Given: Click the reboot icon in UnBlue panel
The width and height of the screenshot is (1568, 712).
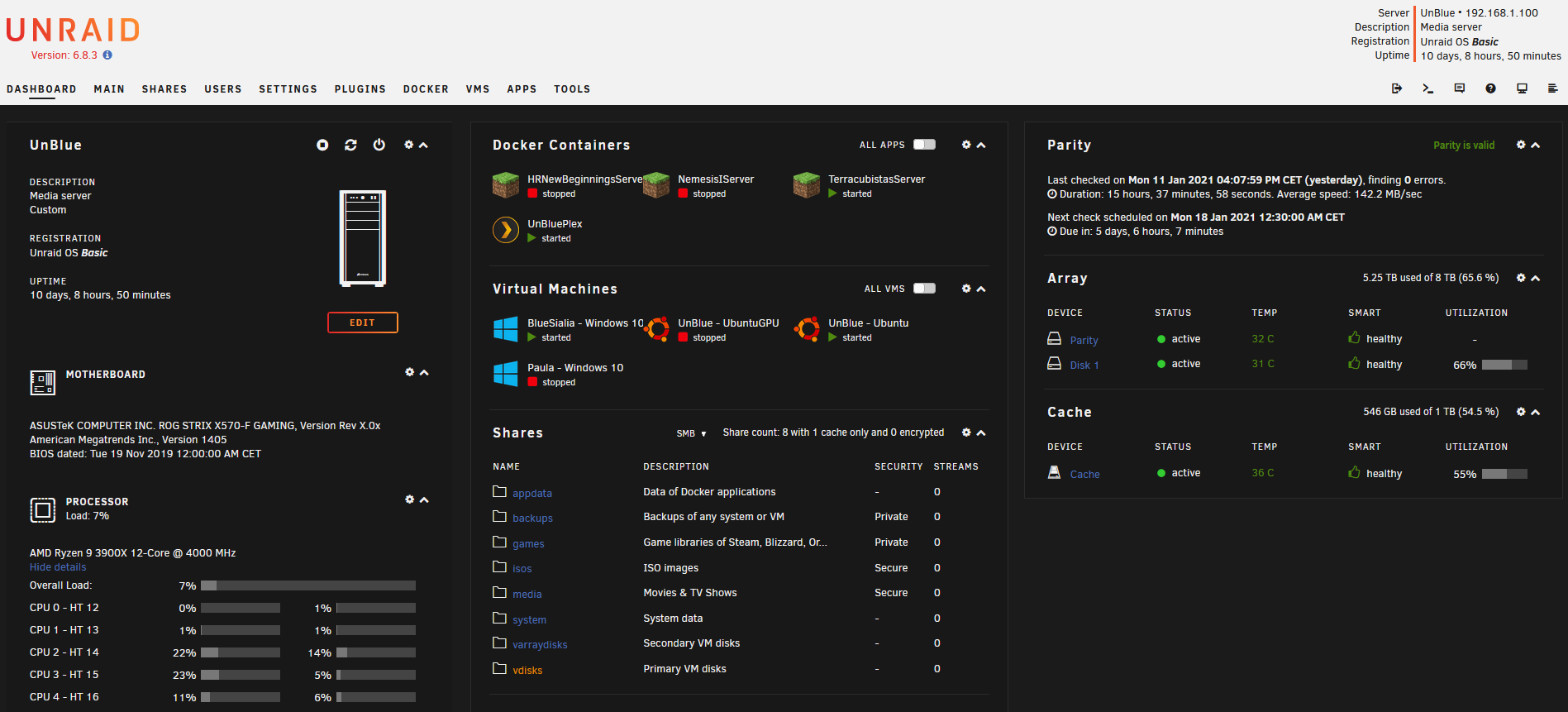Looking at the screenshot, I should [x=350, y=145].
